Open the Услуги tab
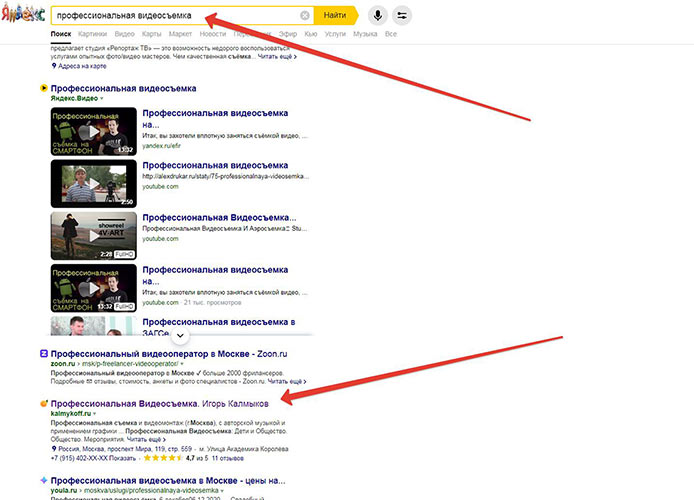 335,34
